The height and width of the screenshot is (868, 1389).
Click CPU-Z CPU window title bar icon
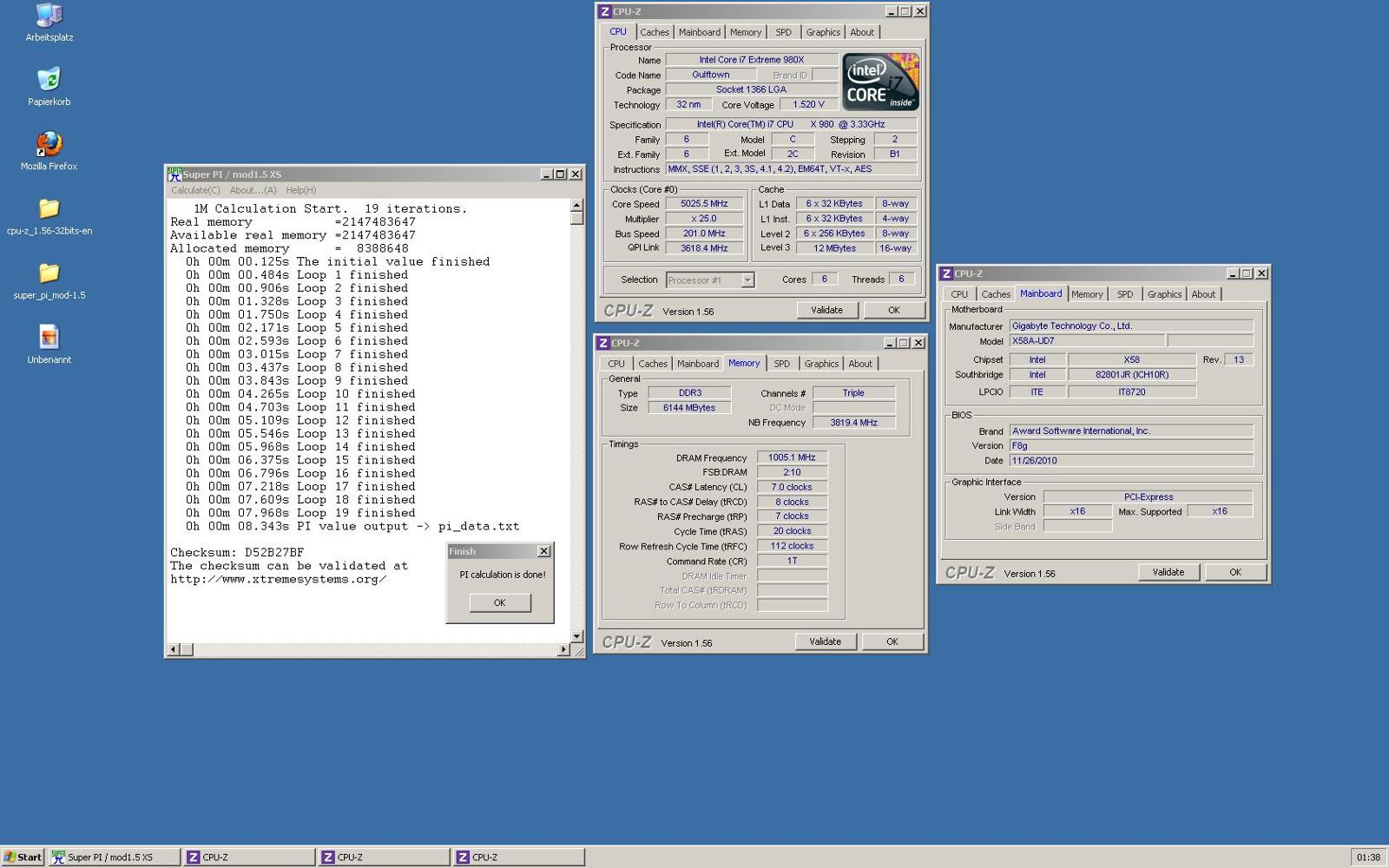(x=605, y=11)
